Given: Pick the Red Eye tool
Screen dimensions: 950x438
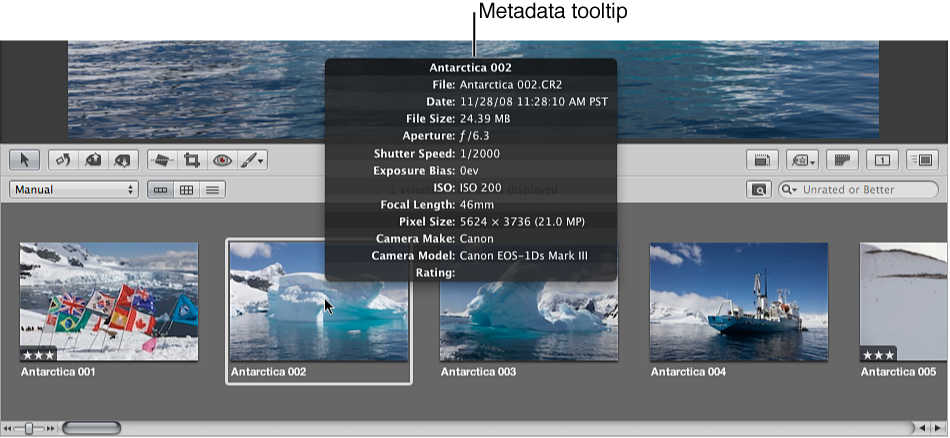Looking at the screenshot, I should click(x=222, y=159).
